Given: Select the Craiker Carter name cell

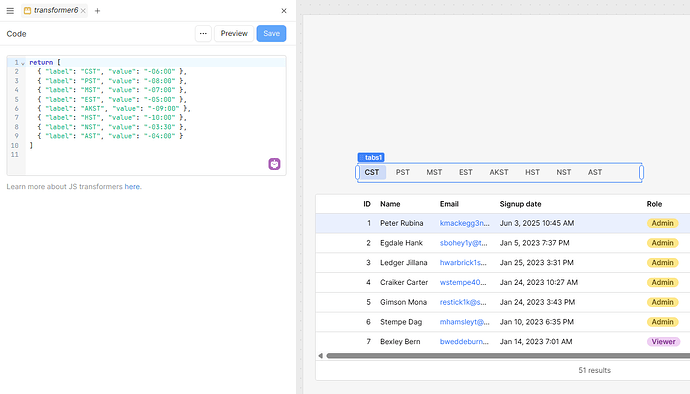Looking at the screenshot, I should [404, 283].
